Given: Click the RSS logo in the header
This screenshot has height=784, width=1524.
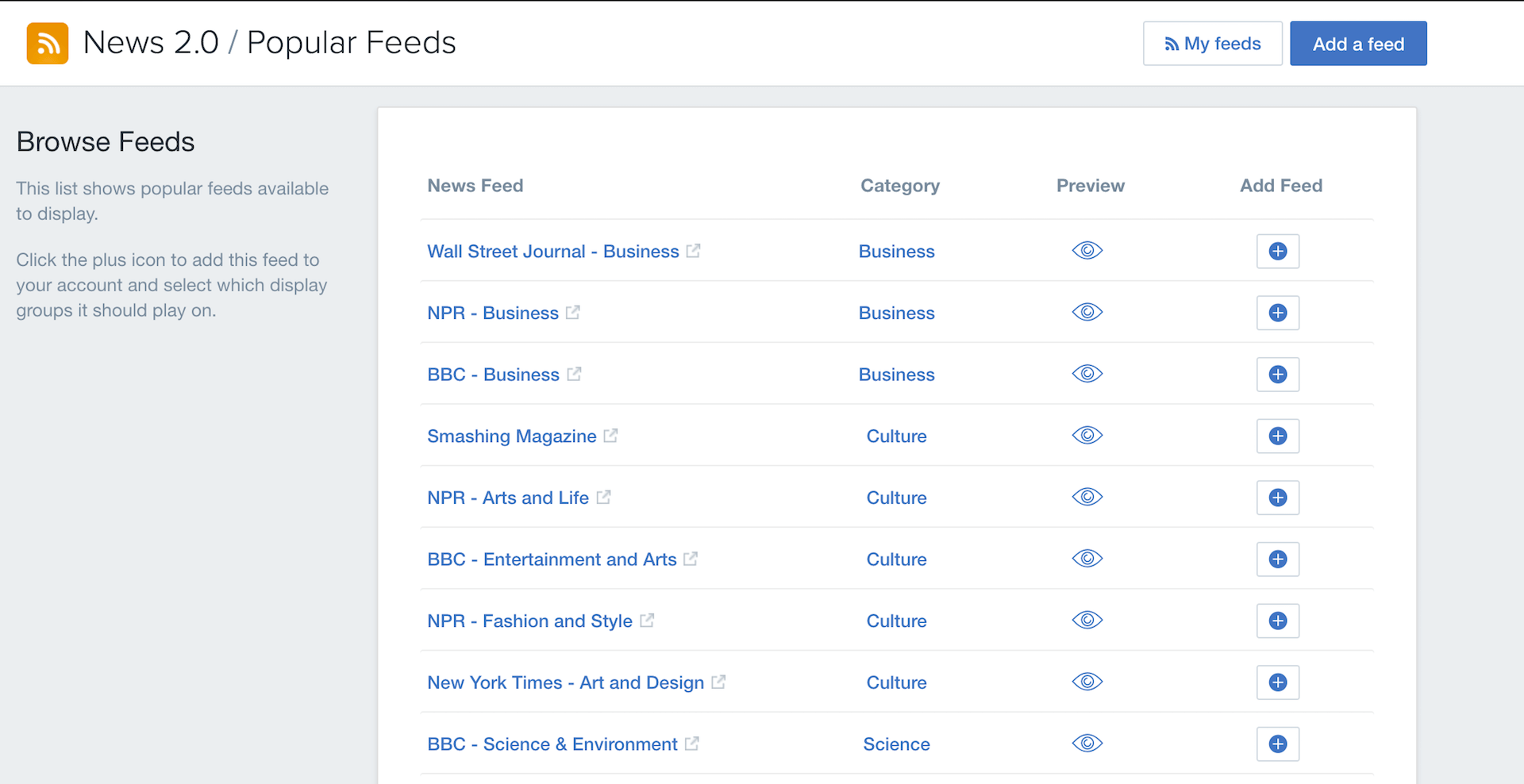Looking at the screenshot, I should tap(47, 43).
